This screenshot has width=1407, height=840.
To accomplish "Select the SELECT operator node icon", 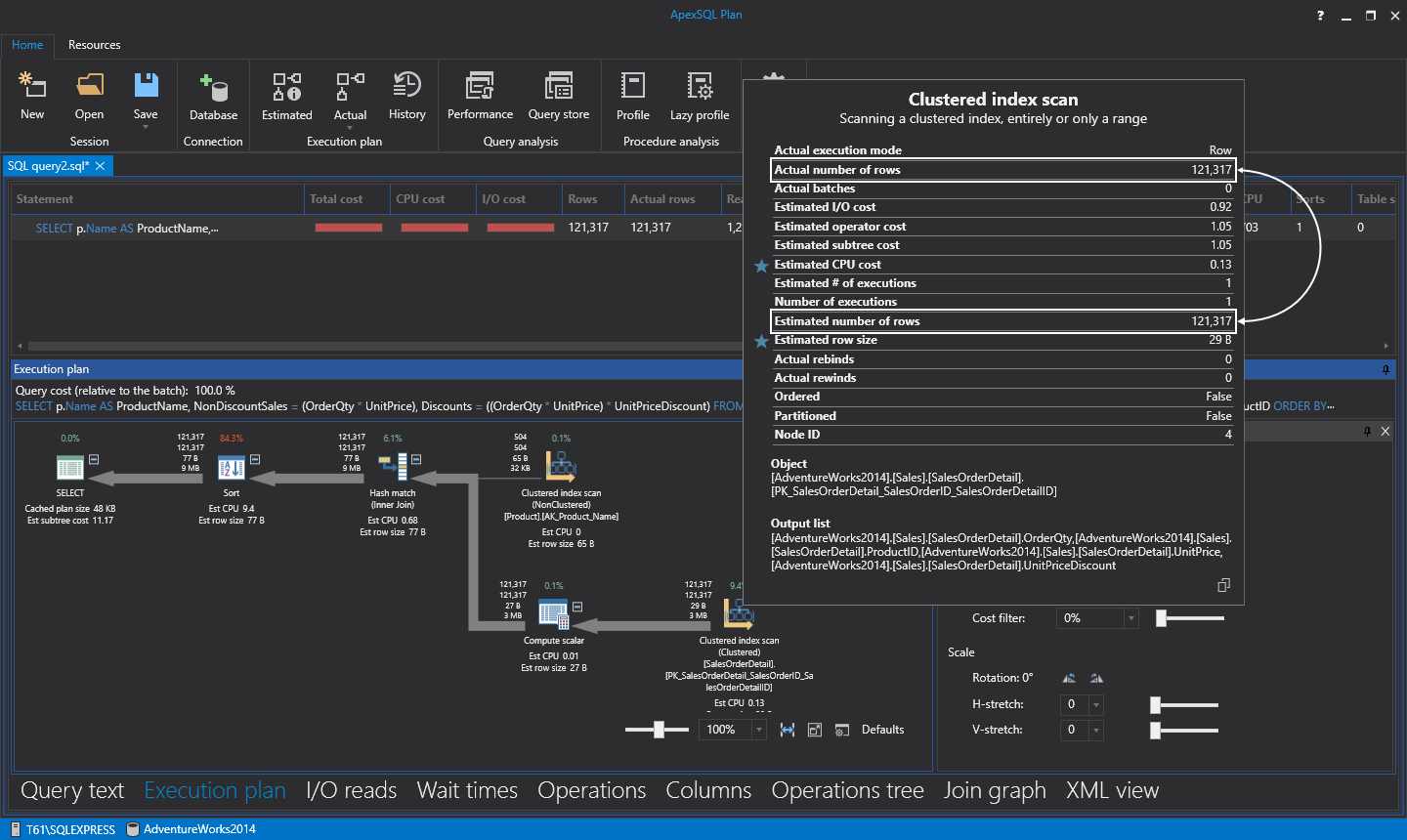I will pyautogui.click(x=70, y=468).
